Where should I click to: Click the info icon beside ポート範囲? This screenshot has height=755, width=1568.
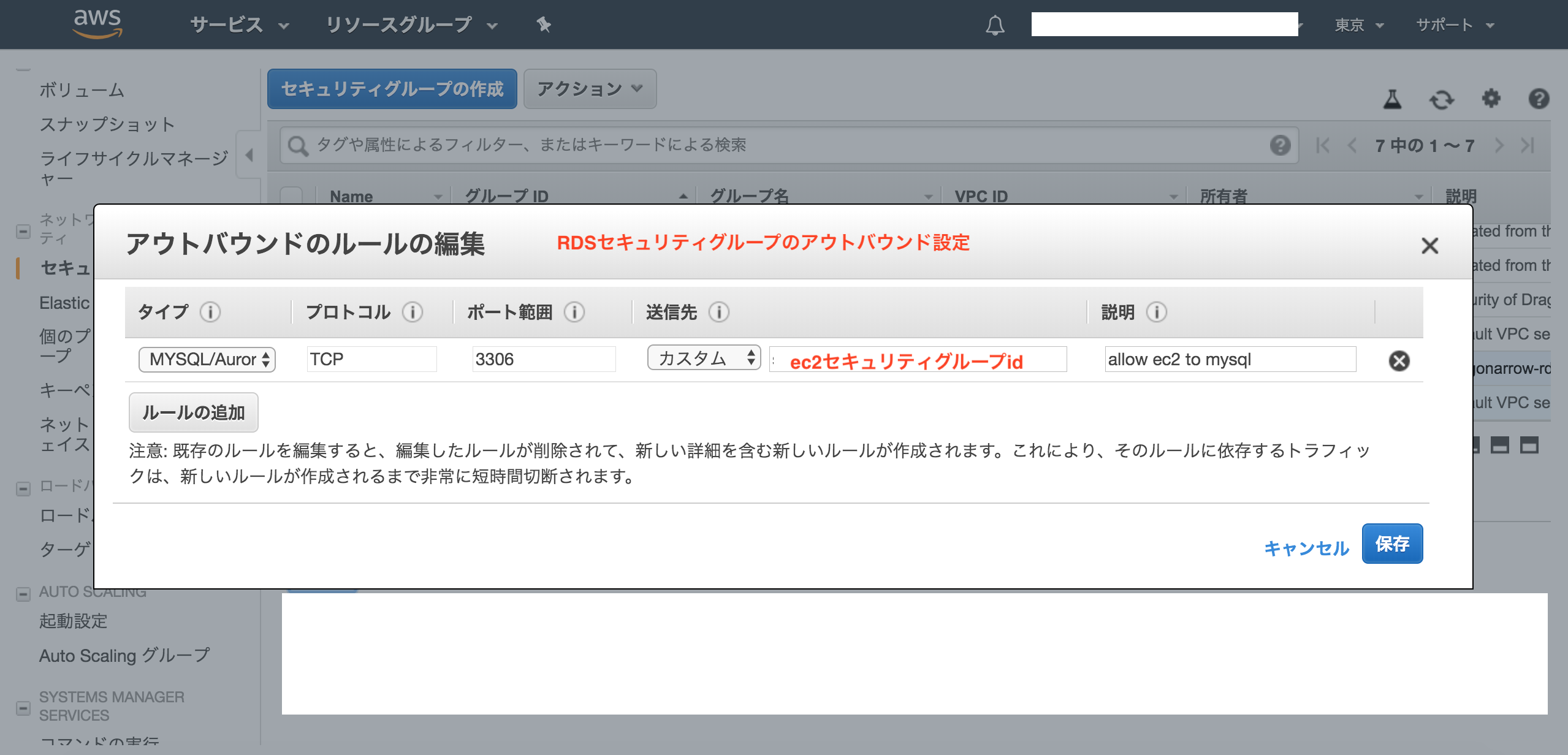point(574,312)
